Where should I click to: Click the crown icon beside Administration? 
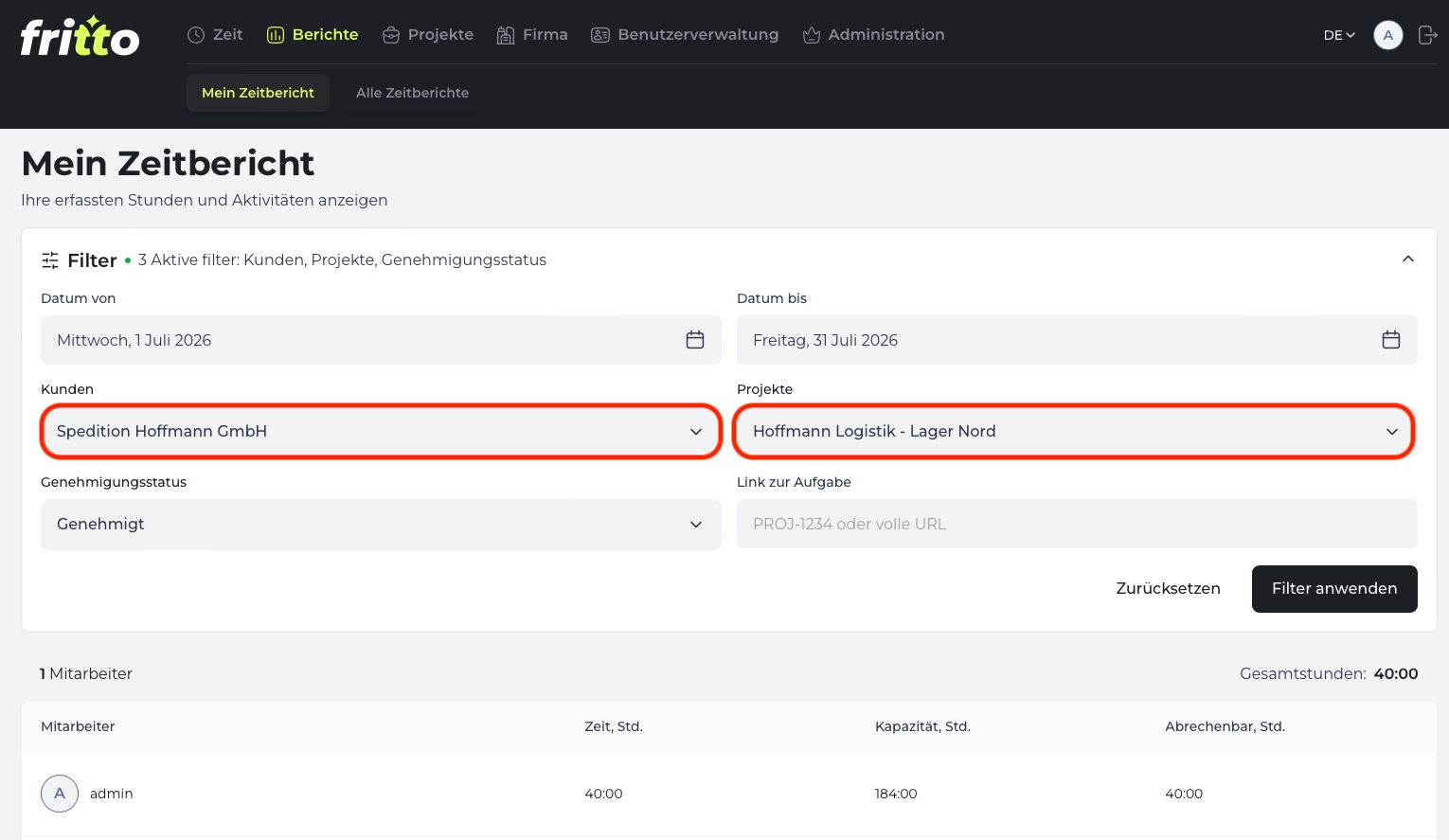click(812, 35)
